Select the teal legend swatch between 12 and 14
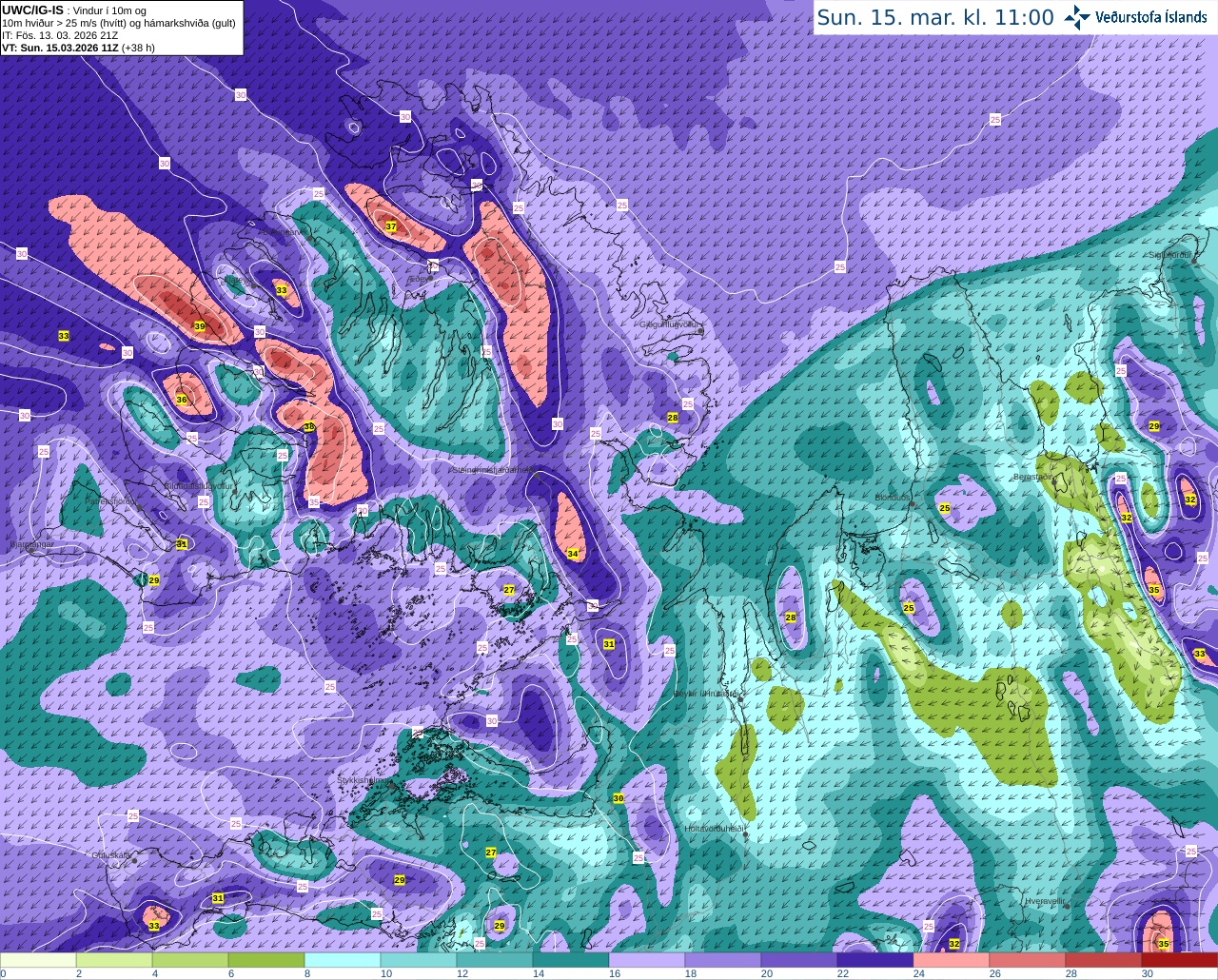This screenshot has height=980, width=1218. 495,960
